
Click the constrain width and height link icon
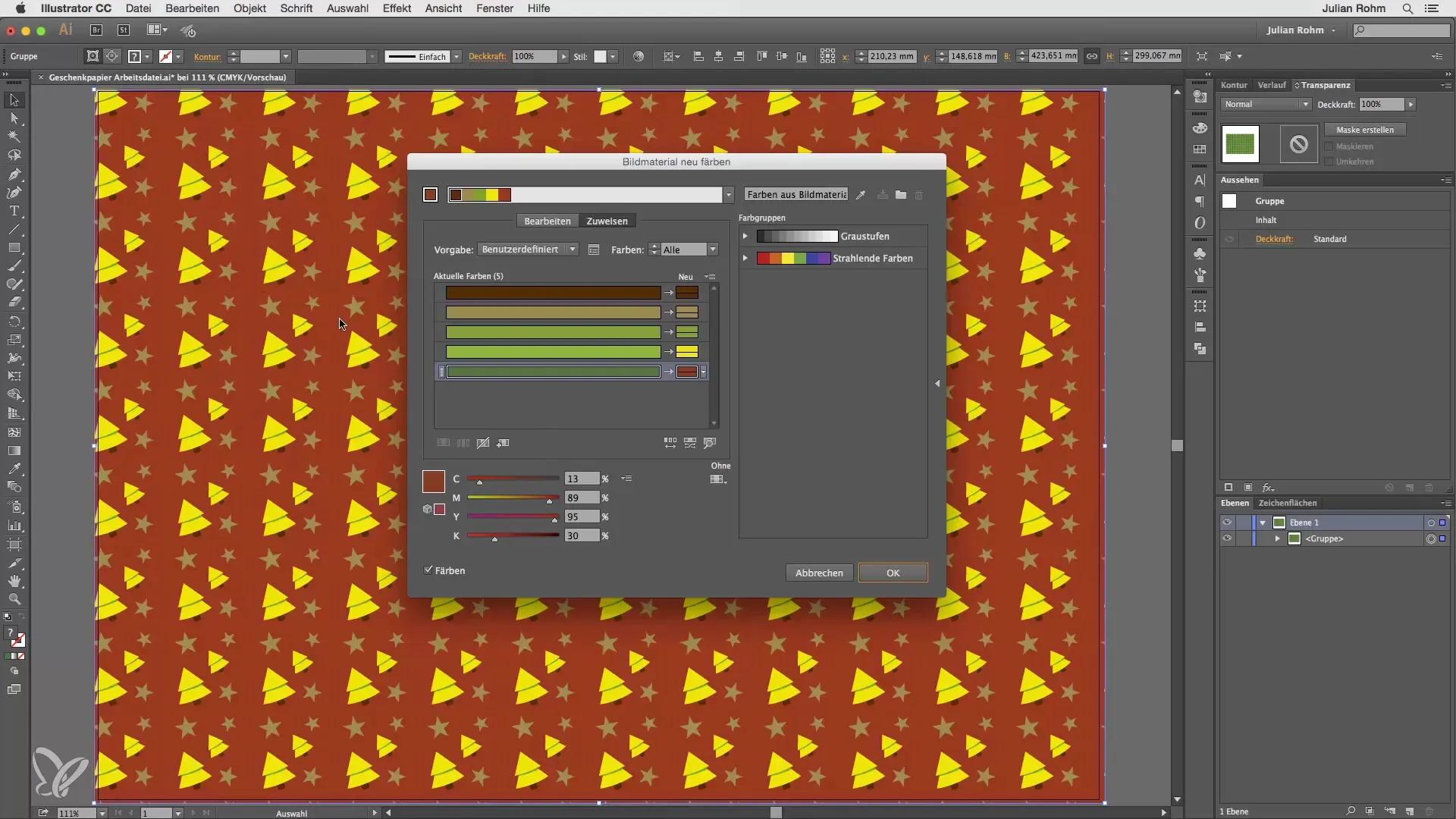point(1092,56)
